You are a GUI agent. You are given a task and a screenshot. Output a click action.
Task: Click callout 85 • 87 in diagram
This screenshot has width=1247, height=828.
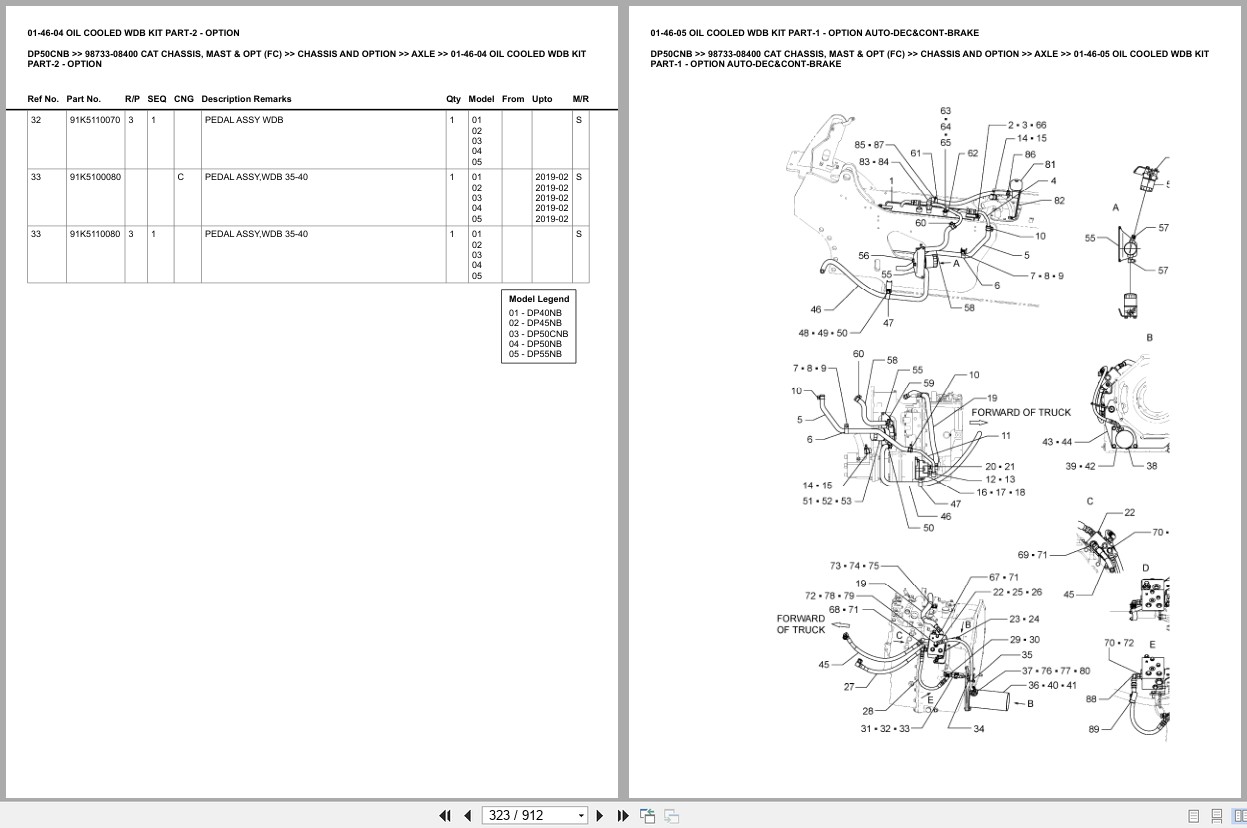point(869,145)
